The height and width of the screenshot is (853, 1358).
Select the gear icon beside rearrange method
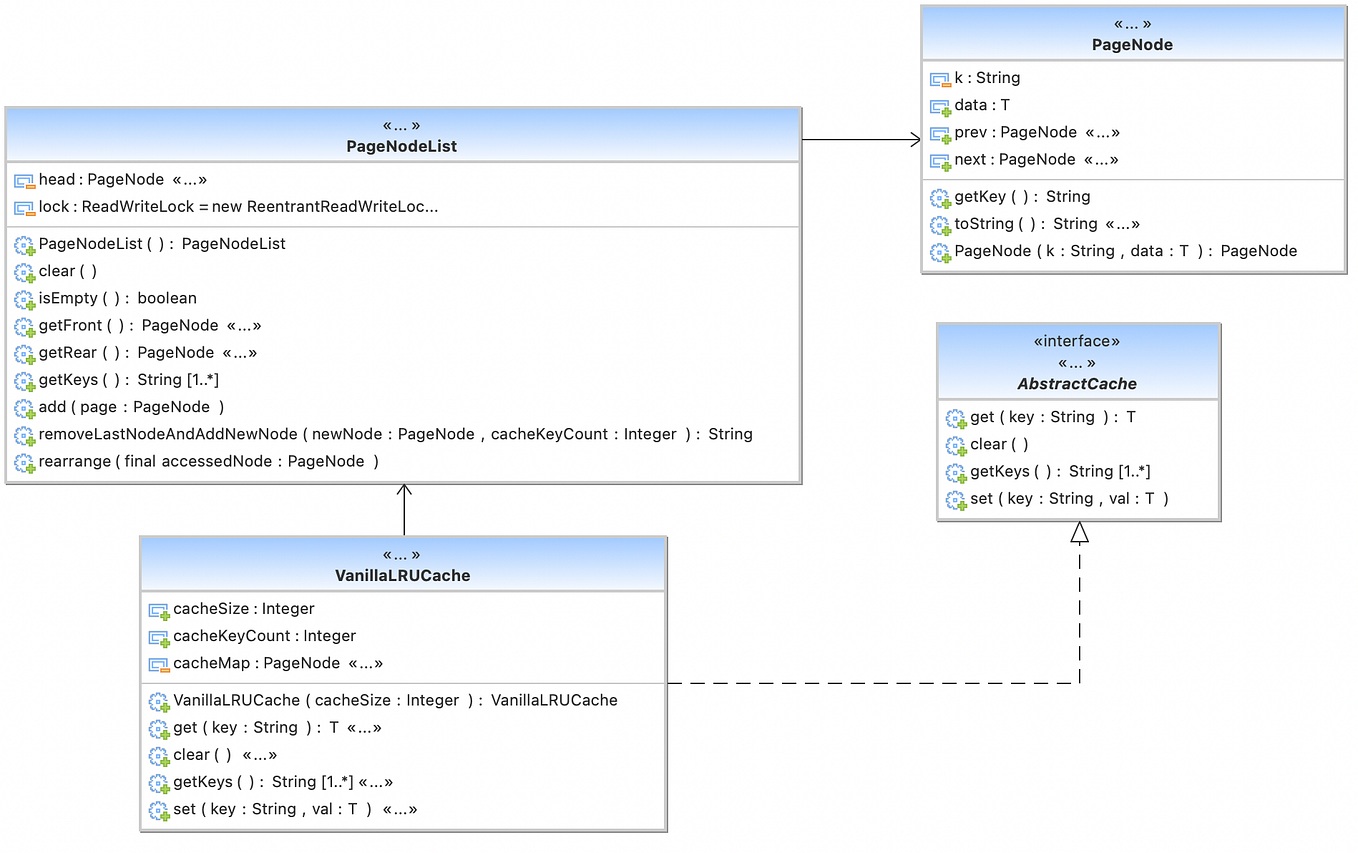coord(23,461)
